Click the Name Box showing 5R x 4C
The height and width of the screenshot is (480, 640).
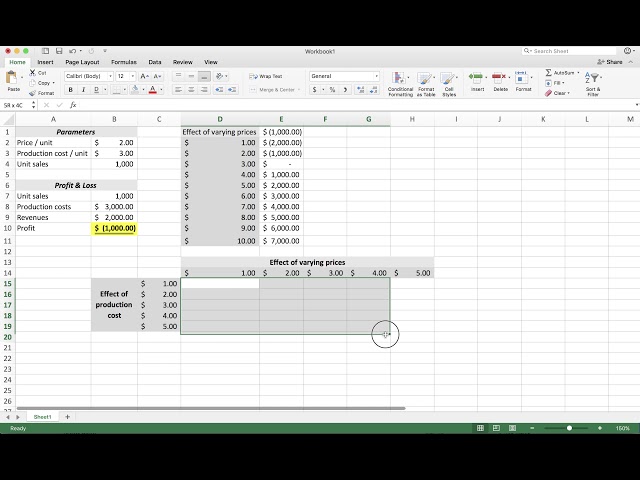[15, 105]
